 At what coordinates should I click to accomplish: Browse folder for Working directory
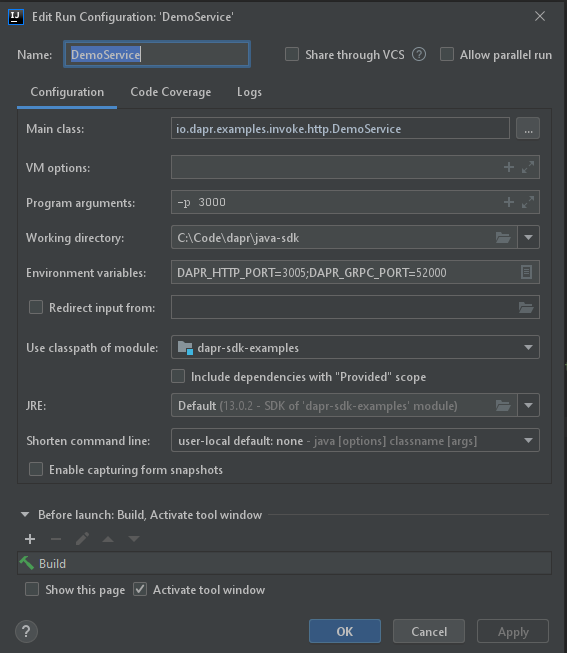503,237
